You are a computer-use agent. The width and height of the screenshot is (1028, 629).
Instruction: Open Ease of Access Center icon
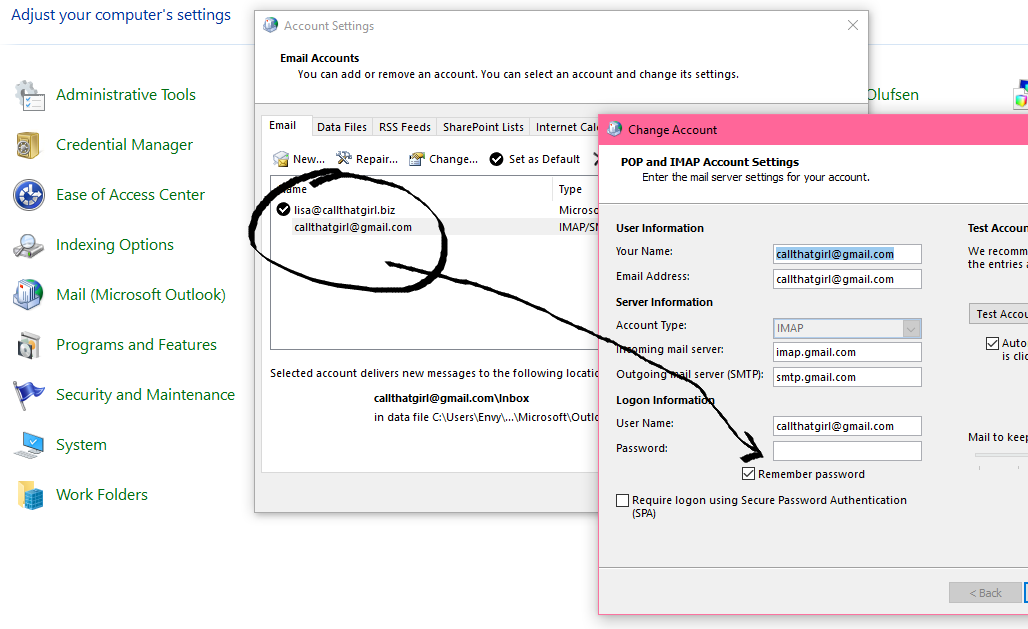click(x=29, y=195)
